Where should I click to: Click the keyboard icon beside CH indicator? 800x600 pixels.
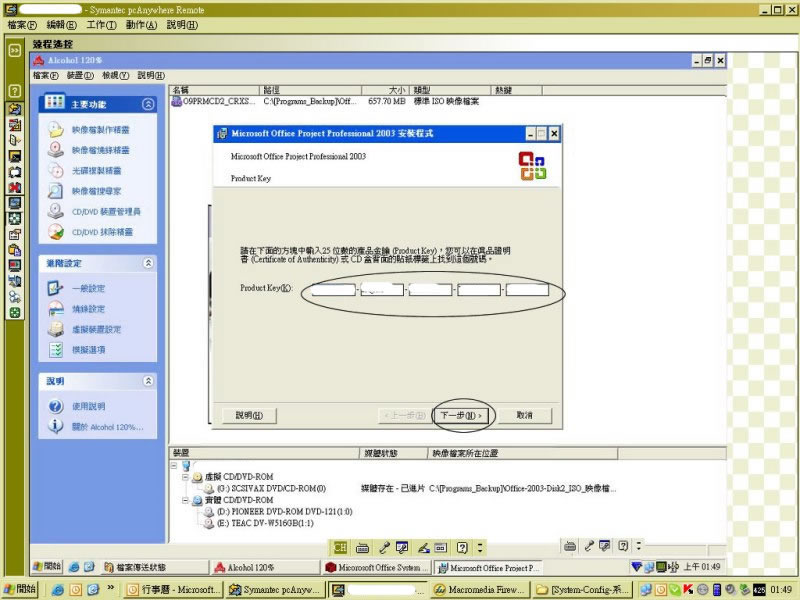tap(362, 548)
